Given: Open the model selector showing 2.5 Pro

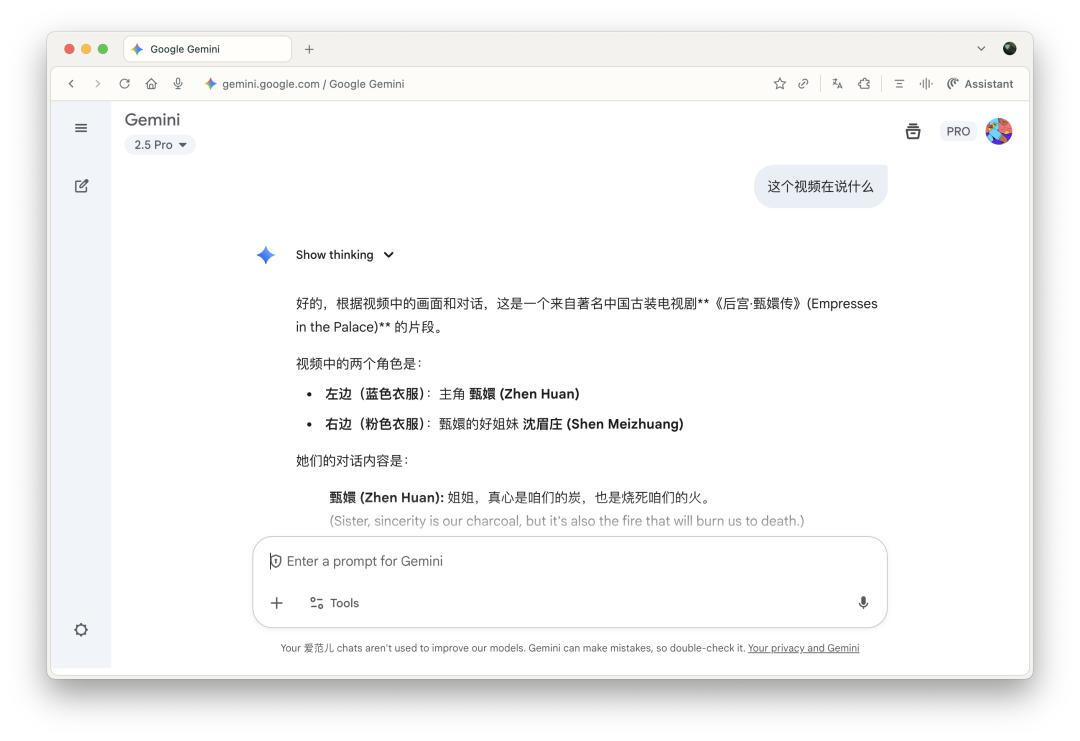Looking at the screenshot, I should point(160,145).
